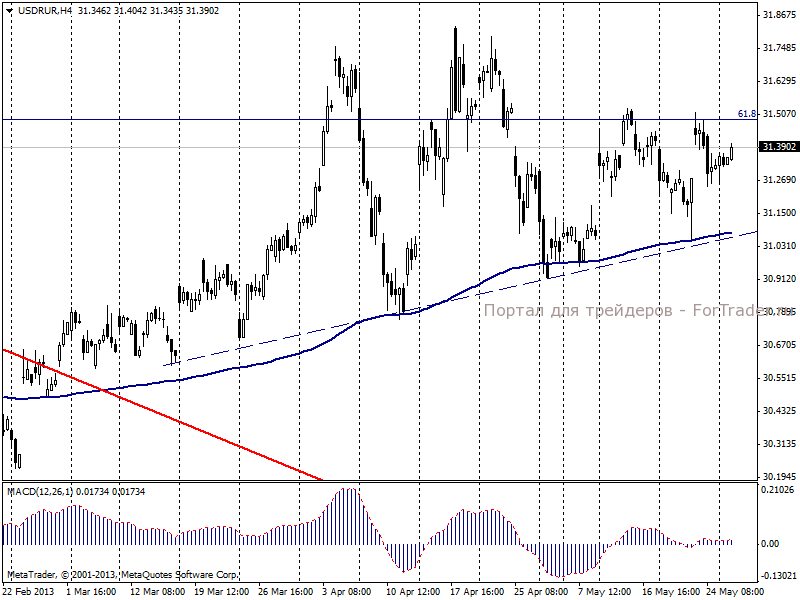Select the MACD scale value 0.21026
800x600 pixels.
click(778, 490)
